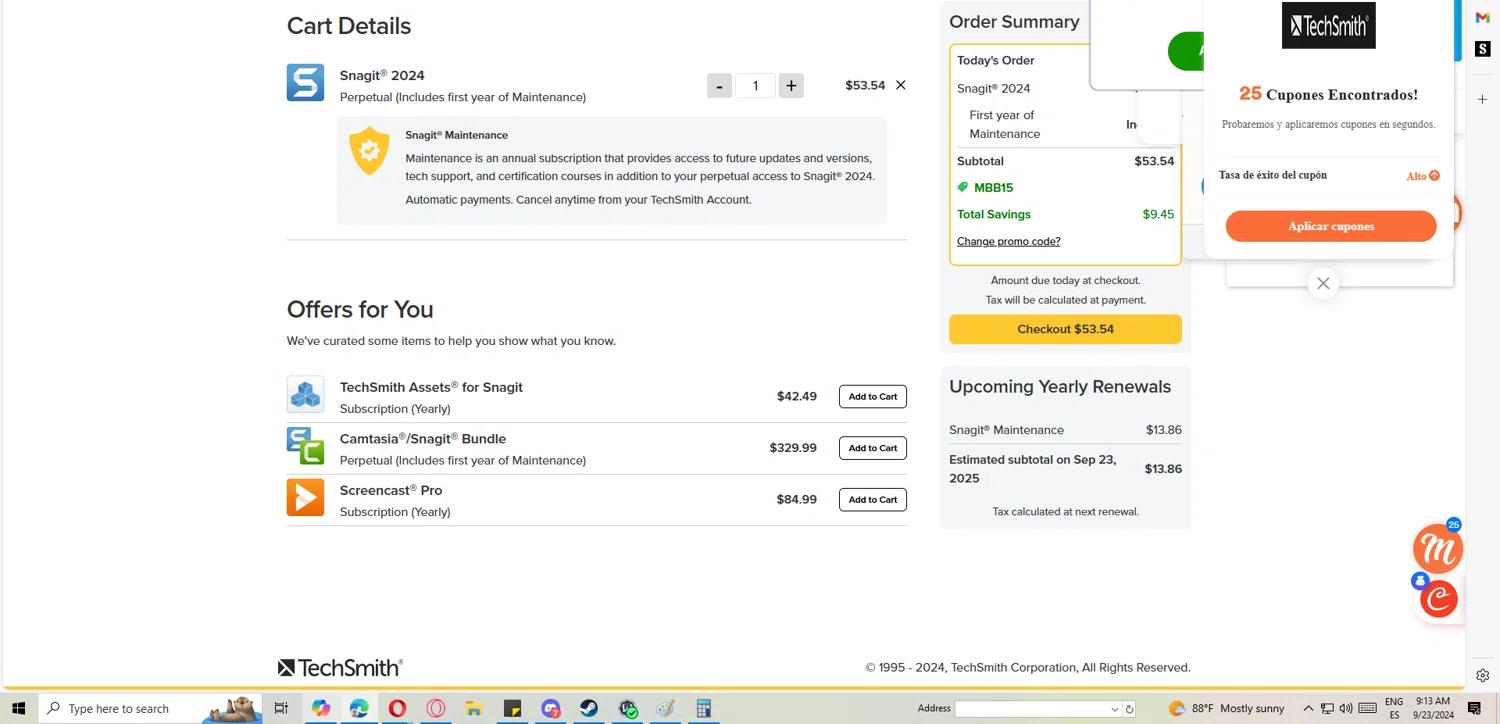Click the TechSmith logo in the footer
This screenshot has width=1500, height=724.
coord(340,667)
